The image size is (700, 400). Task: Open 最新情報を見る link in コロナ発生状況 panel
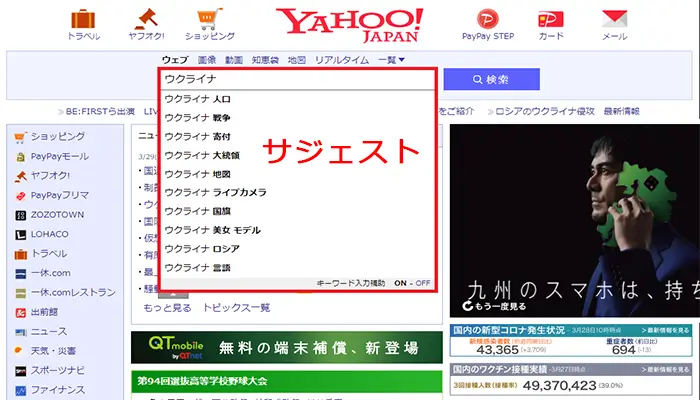pyautogui.click(x=666, y=330)
